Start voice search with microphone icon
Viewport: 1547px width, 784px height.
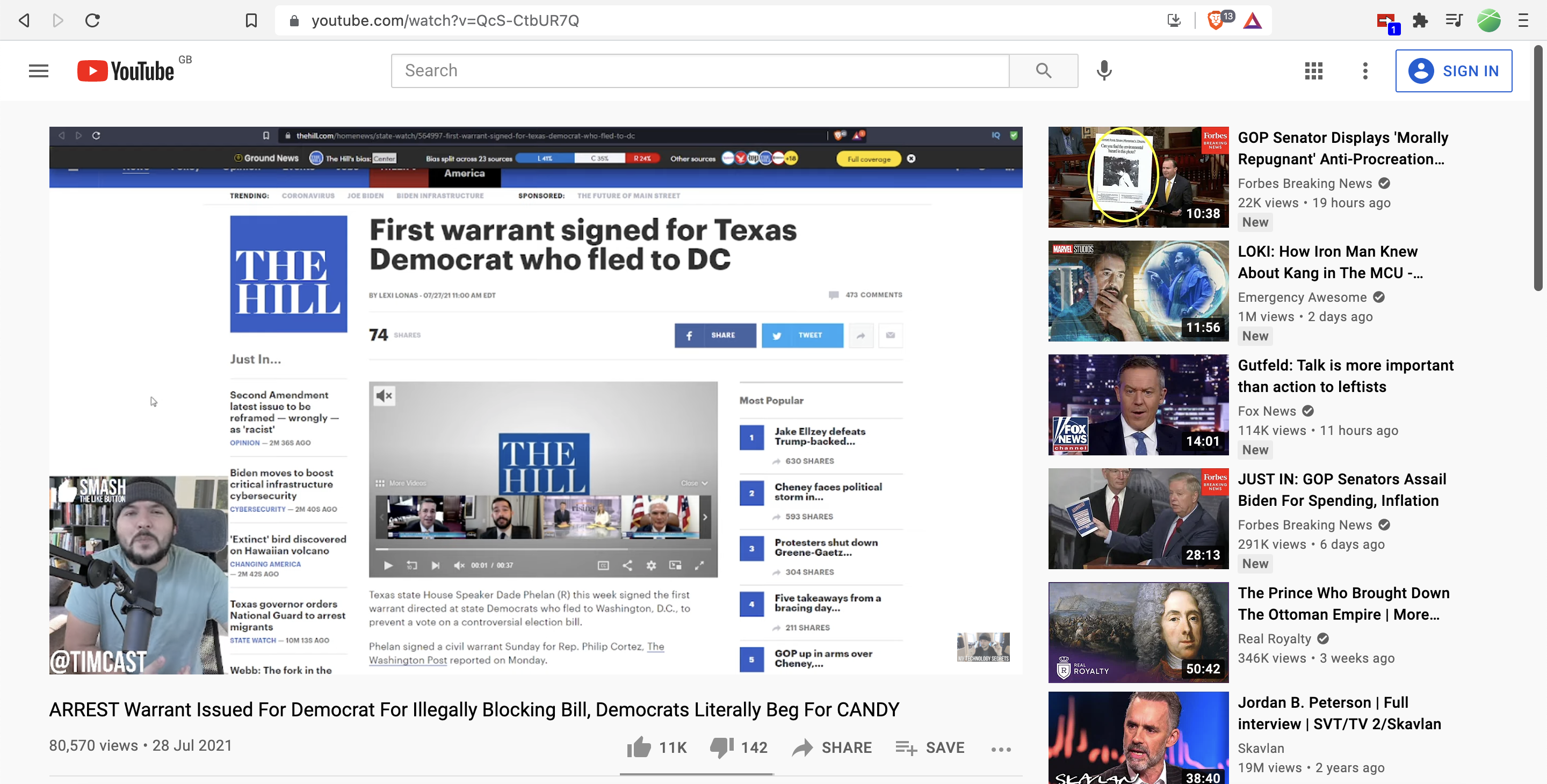pos(1104,71)
